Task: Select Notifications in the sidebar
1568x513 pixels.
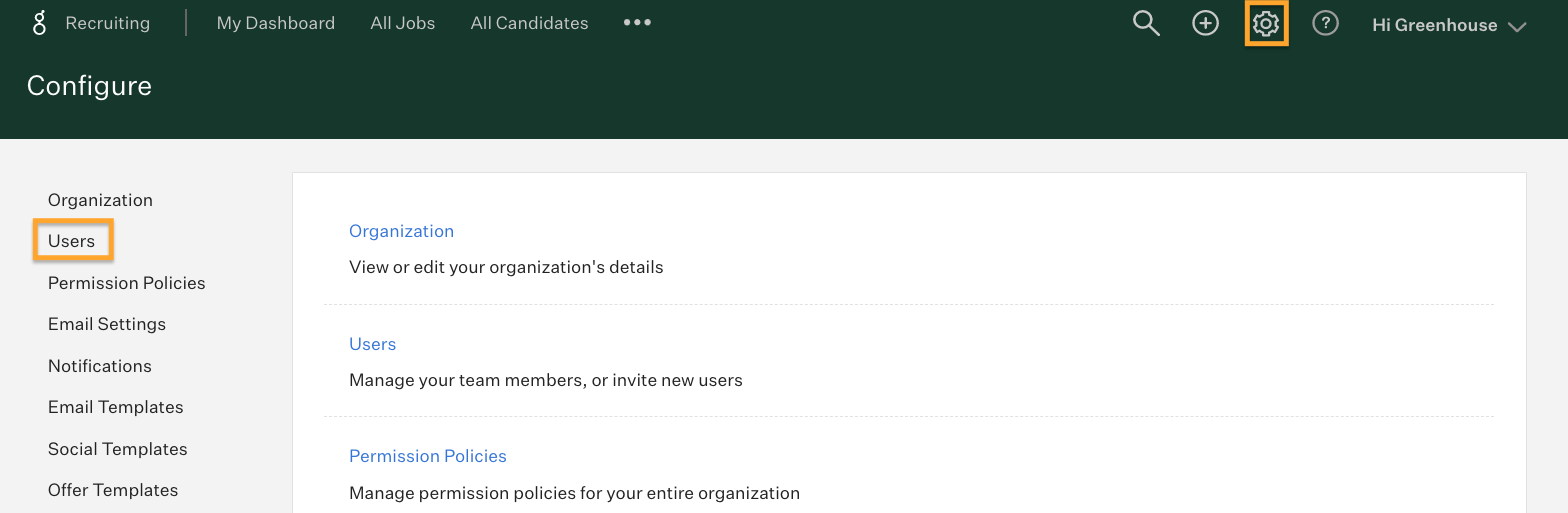Action: click(100, 366)
